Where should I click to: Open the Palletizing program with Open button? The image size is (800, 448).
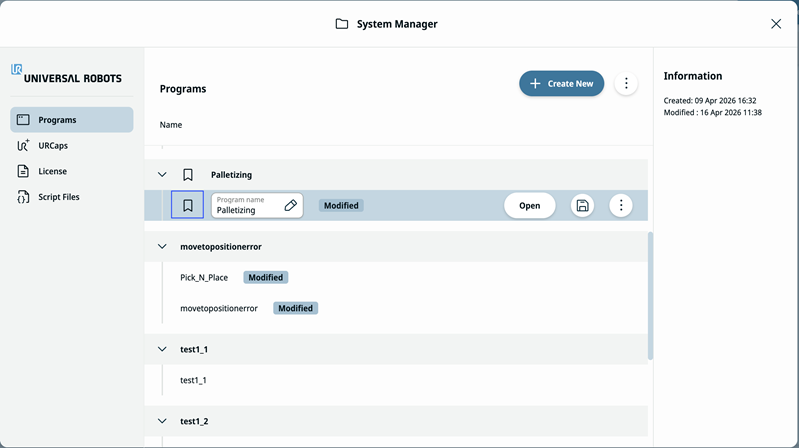(x=530, y=206)
